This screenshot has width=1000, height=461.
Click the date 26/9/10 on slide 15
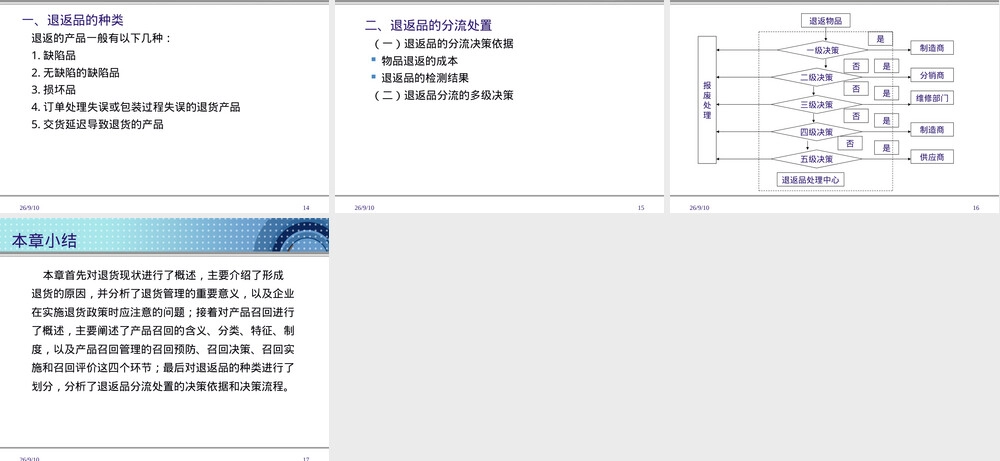click(365, 208)
